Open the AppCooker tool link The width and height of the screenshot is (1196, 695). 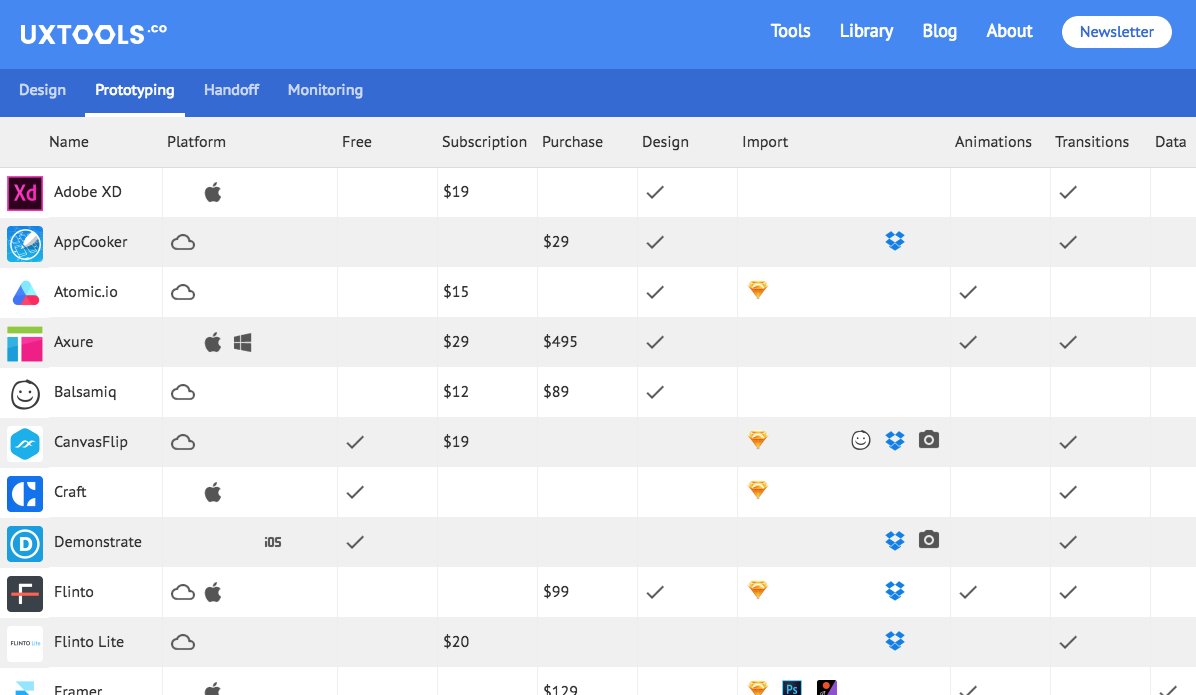pyautogui.click(x=90, y=243)
